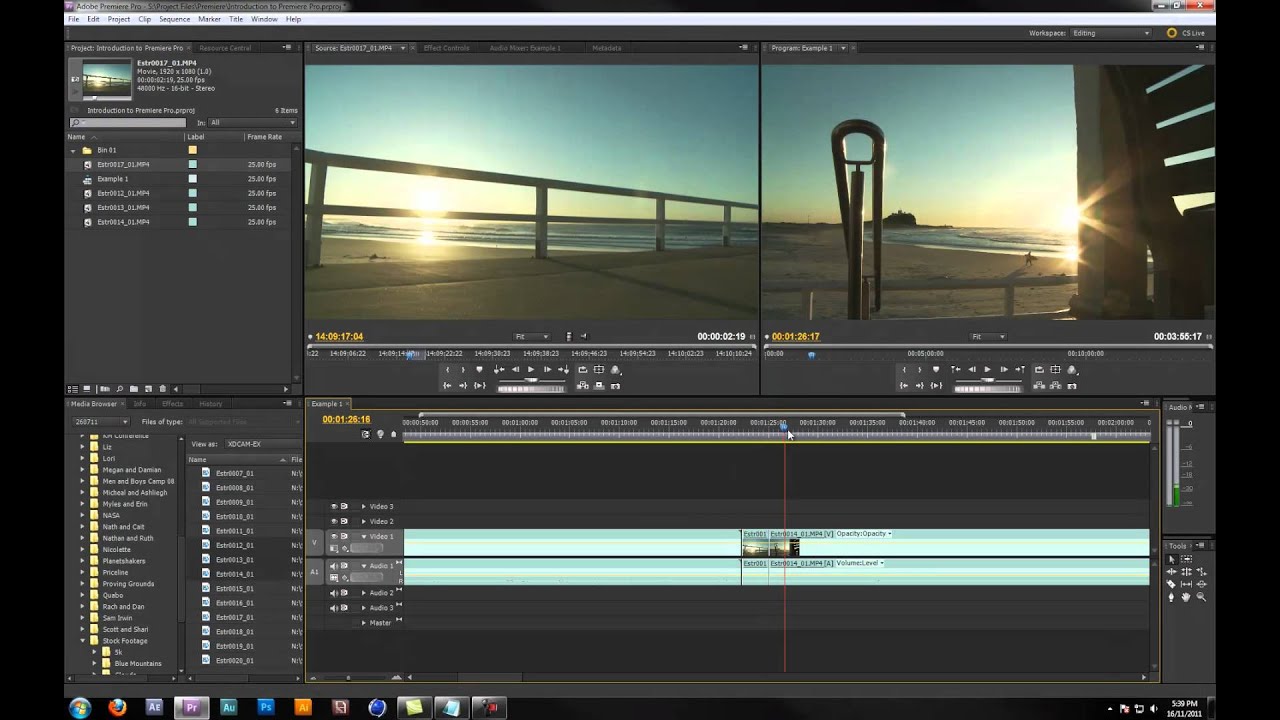The width and height of the screenshot is (1280, 720).
Task: Play the Program monitor sequence
Action: (x=987, y=370)
